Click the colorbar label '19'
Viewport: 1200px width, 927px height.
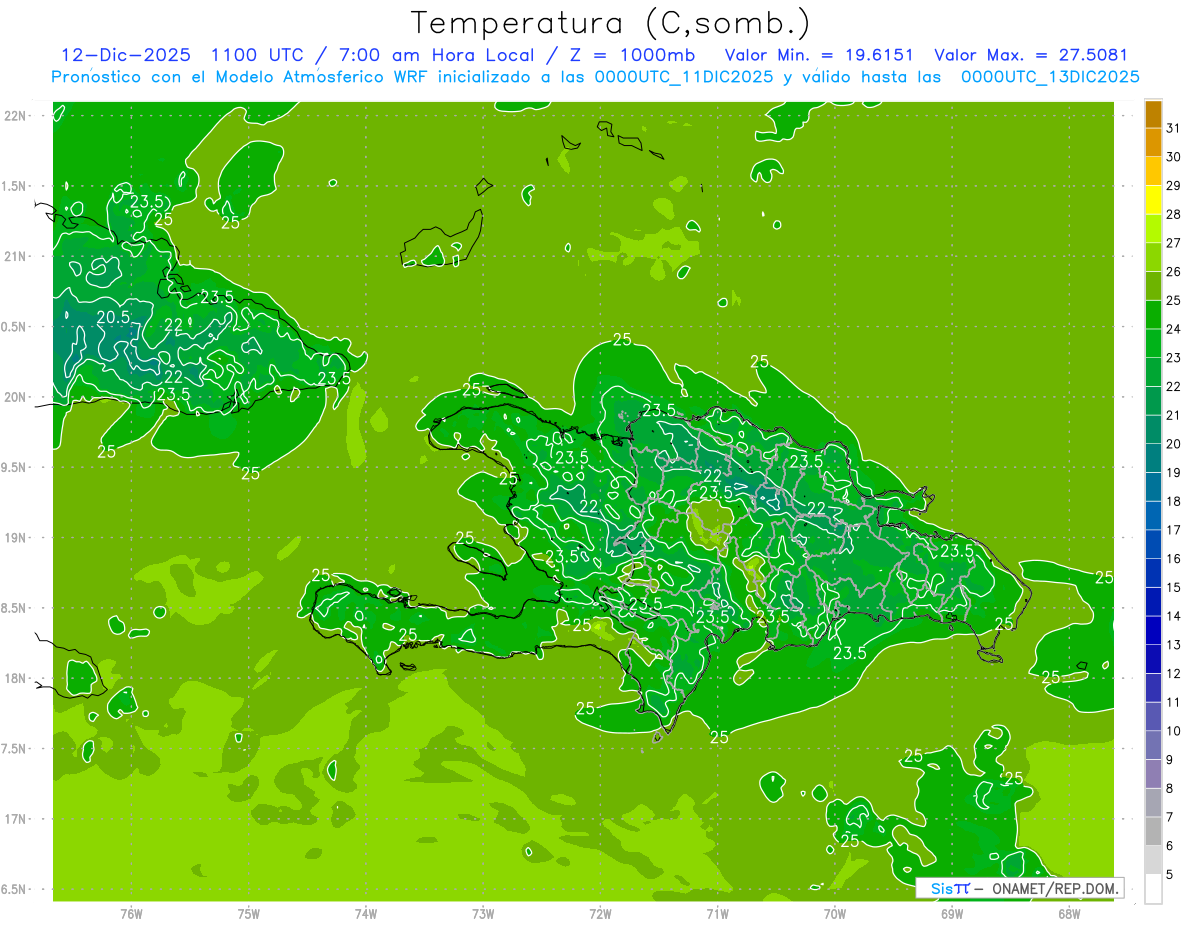1173,472
